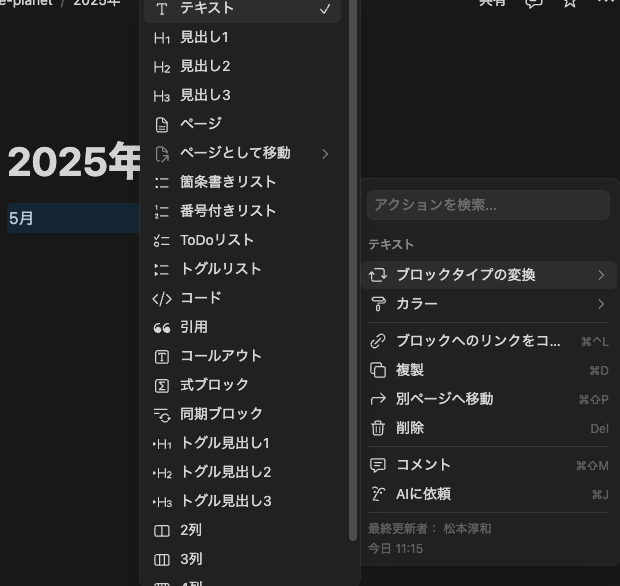Image resolution: width=620 pixels, height=586 pixels.
Task: Click AIに依頼 action
Action: pyautogui.click(x=423, y=494)
